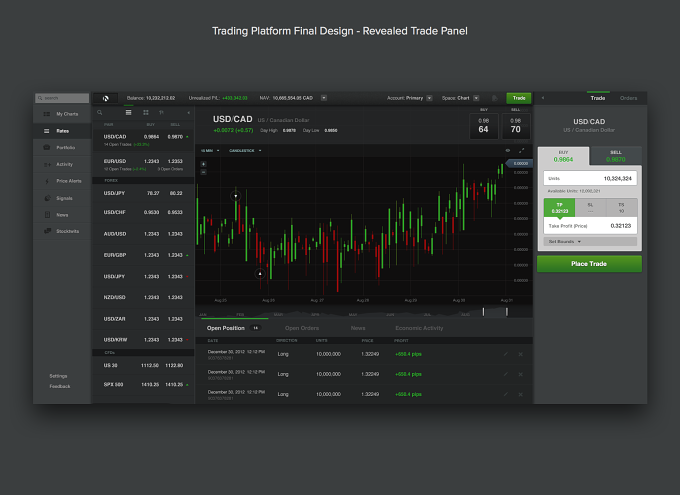Viewport: 680px width, 495px height.
Task: Close the first open position row
Action: (520, 354)
